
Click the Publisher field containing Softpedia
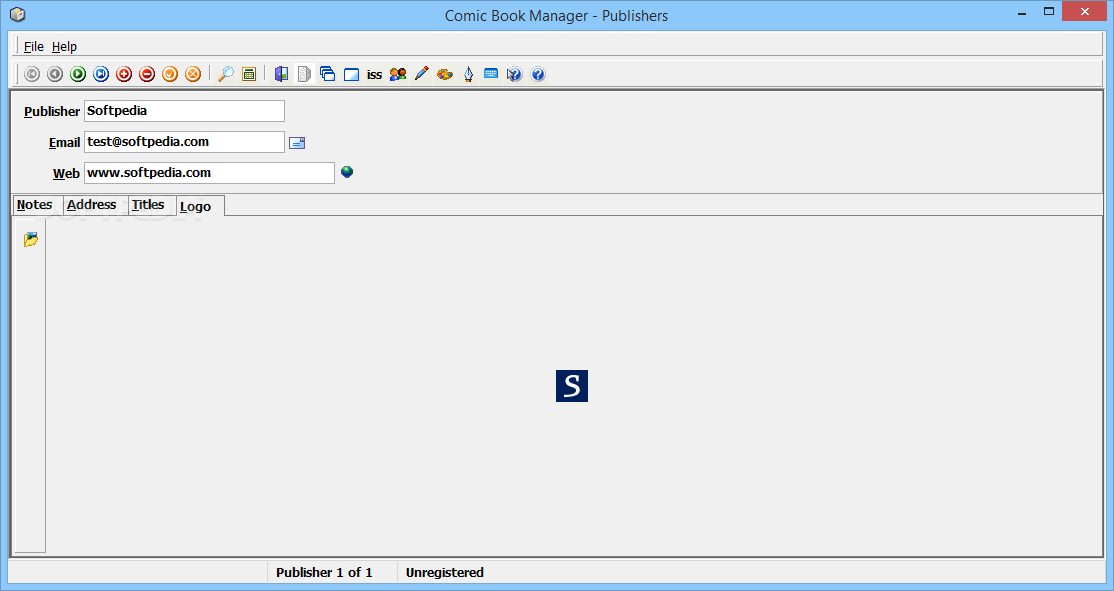tap(185, 111)
